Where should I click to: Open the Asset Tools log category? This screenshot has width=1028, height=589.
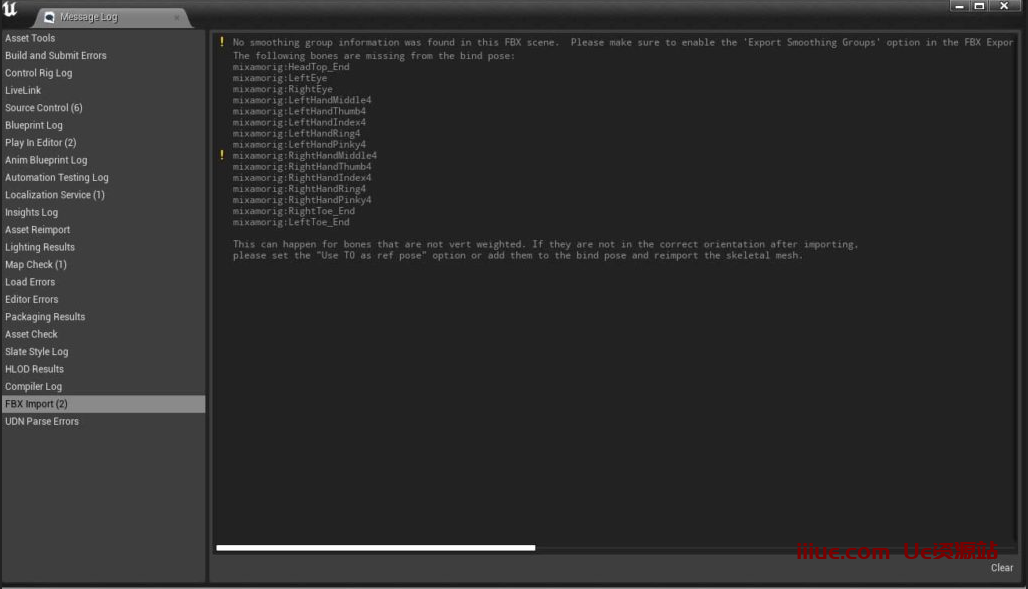(x=30, y=38)
